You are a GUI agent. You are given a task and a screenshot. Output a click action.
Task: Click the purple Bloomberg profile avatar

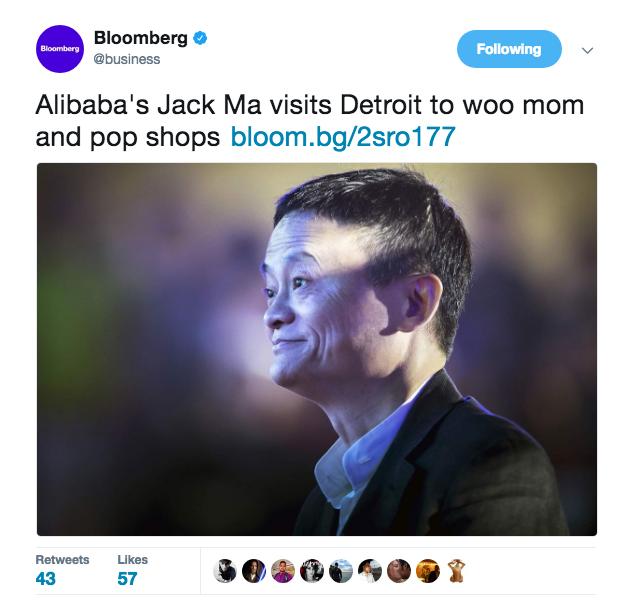click(60, 49)
